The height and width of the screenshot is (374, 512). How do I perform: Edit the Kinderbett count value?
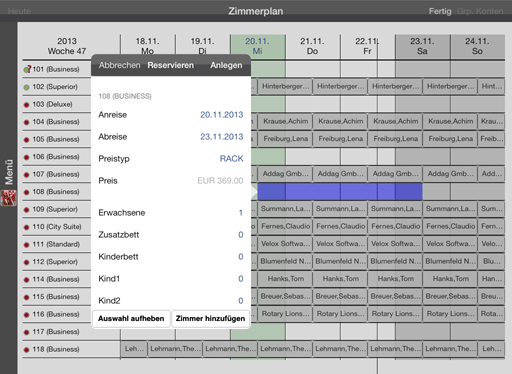241,257
